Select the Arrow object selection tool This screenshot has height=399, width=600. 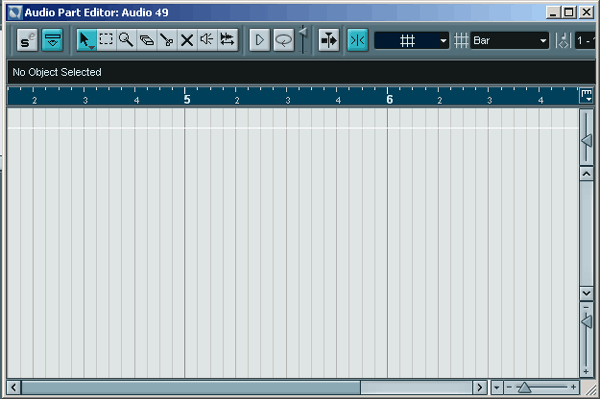pyautogui.click(x=86, y=40)
